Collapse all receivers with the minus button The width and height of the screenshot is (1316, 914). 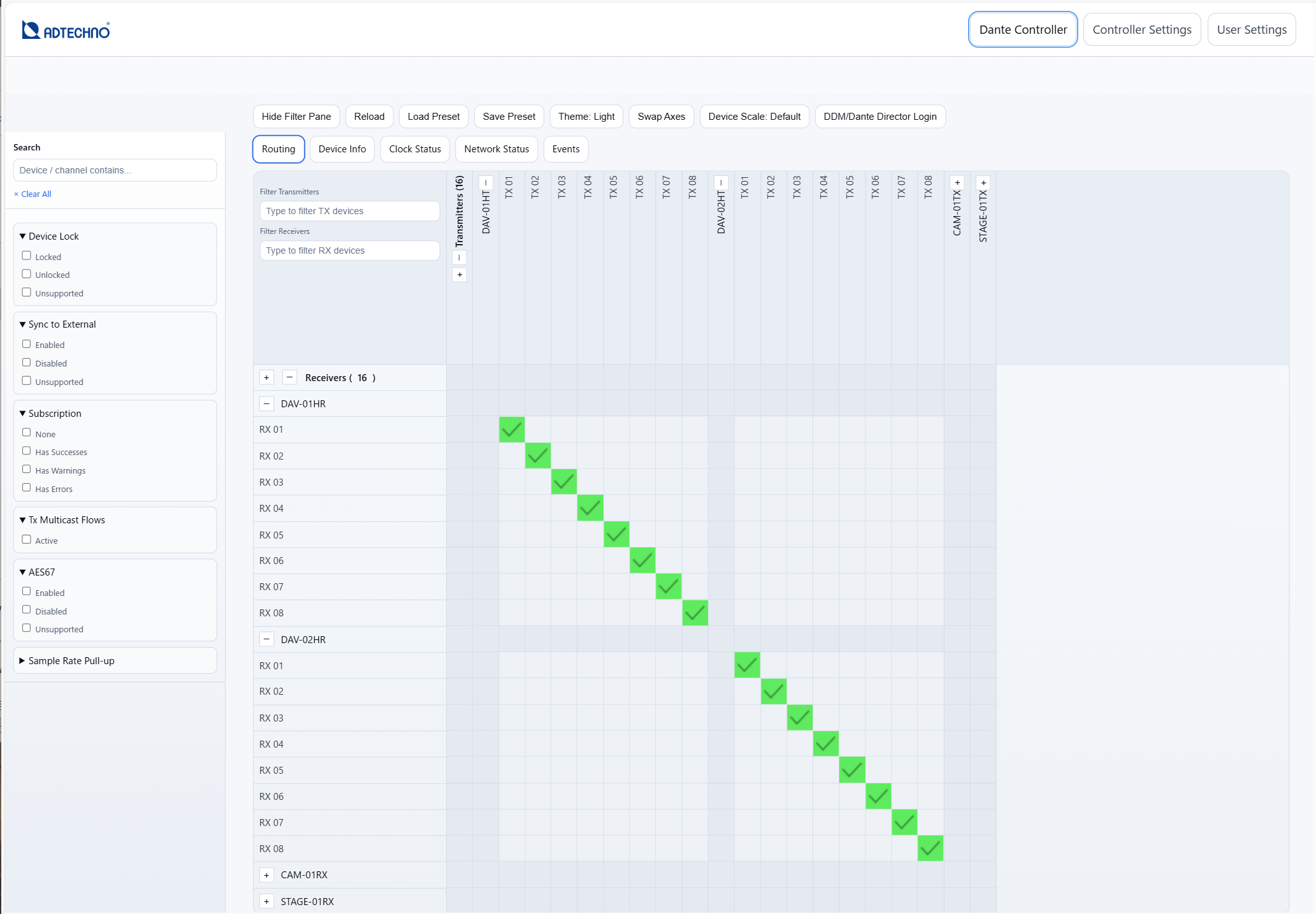tap(289, 377)
